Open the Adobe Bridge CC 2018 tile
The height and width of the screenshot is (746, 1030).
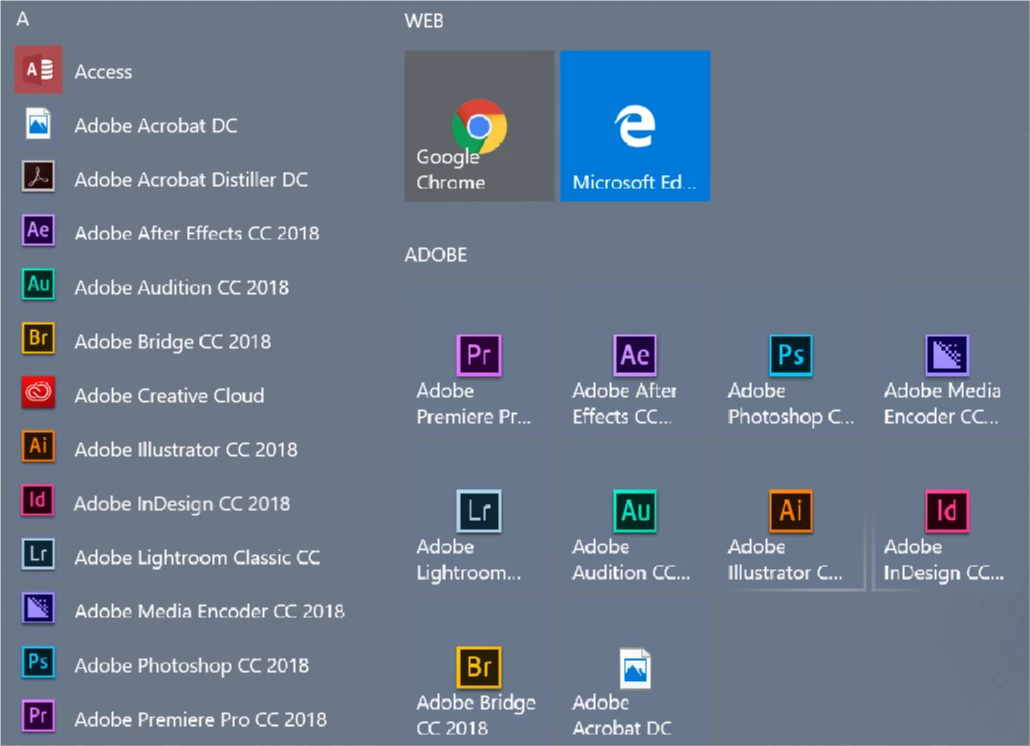point(479,672)
